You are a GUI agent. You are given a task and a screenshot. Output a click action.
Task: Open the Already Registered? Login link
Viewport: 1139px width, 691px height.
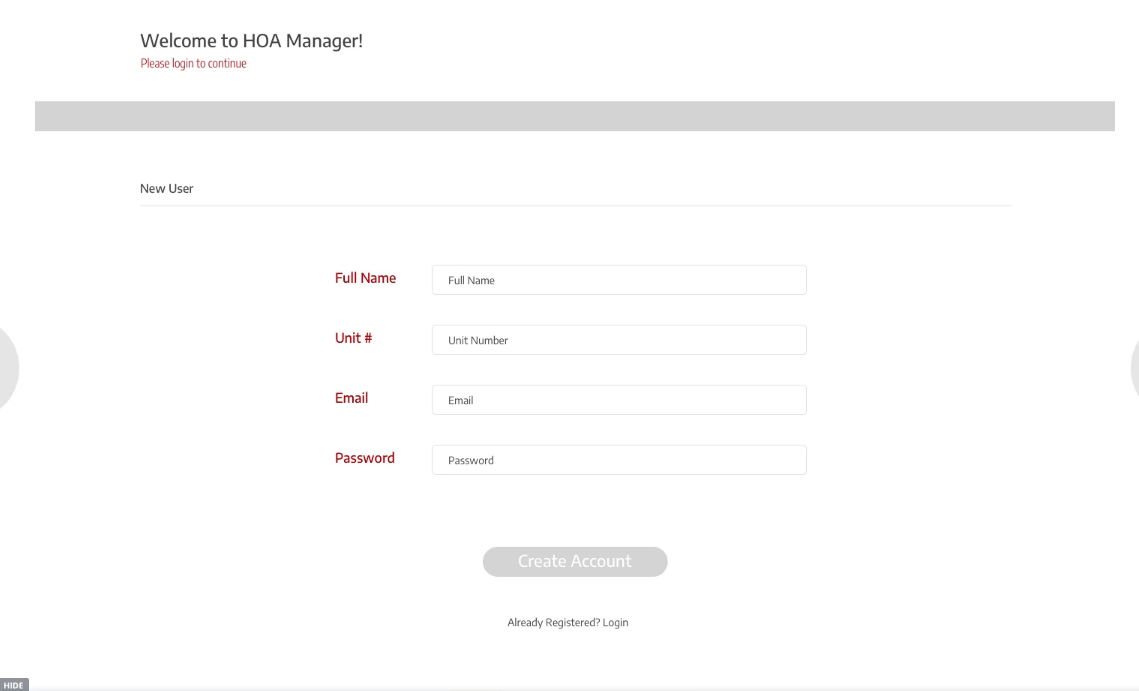pos(567,622)
